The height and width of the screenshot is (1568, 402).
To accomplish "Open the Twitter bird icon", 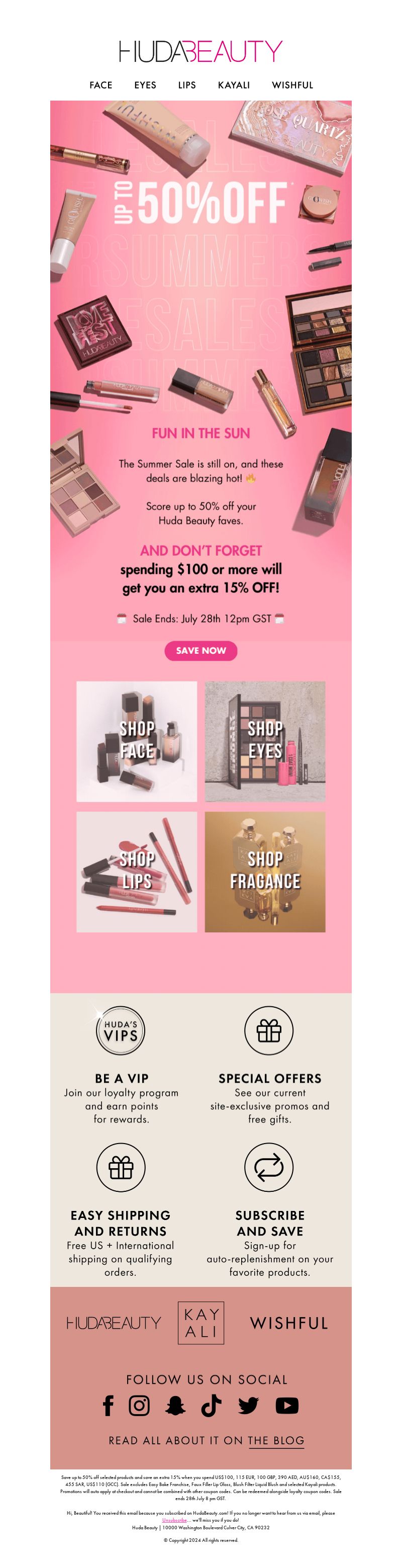I will click(x=248, y=1406).
